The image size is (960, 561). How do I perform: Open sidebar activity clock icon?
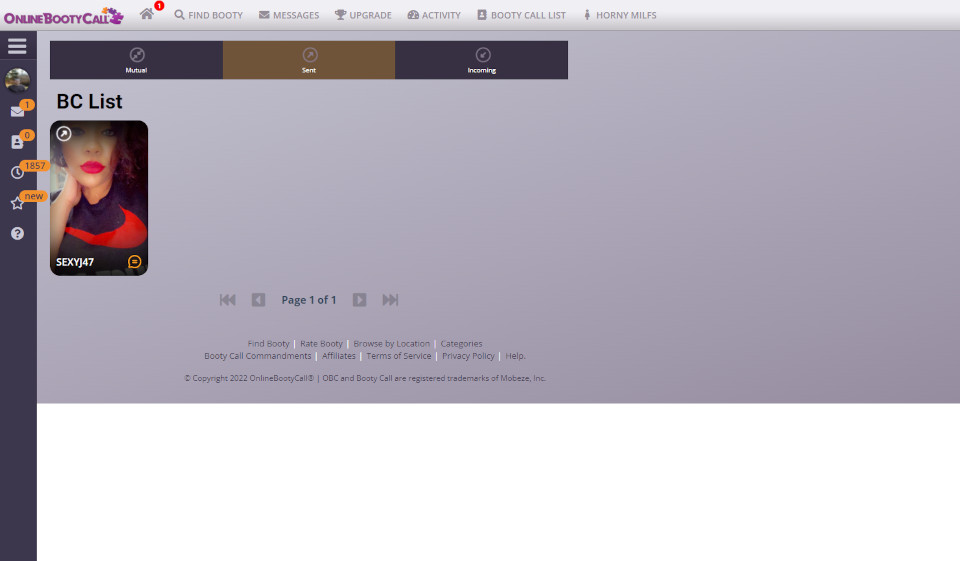tap(17, 172)
